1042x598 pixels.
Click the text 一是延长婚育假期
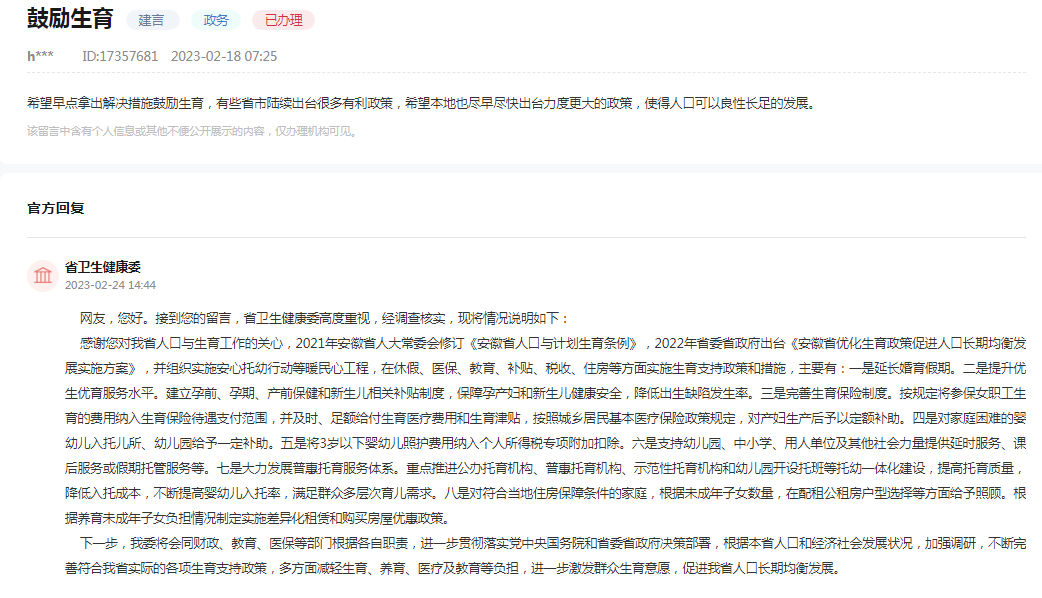903,369
